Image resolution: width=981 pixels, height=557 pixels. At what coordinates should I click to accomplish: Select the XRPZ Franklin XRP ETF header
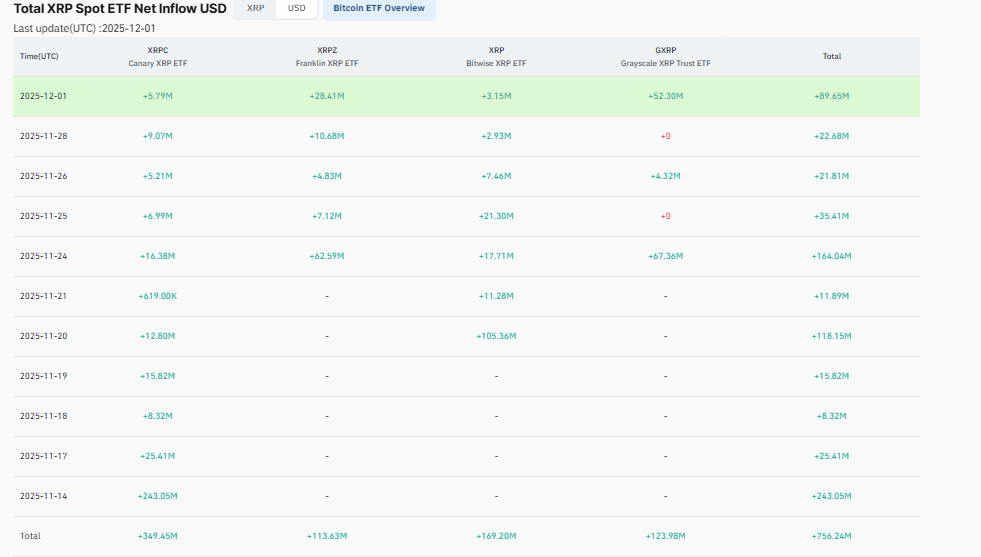327,56
